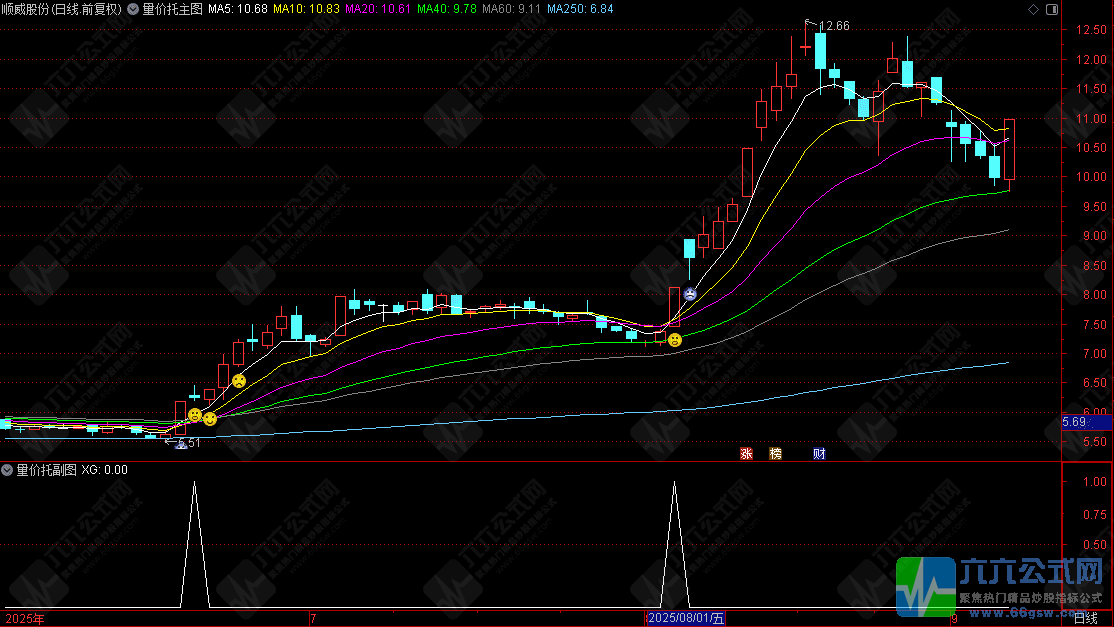The width and height of the screenshot is (1114, 627).
Task: Click the orange 榜 event marker
Action: 776,454
